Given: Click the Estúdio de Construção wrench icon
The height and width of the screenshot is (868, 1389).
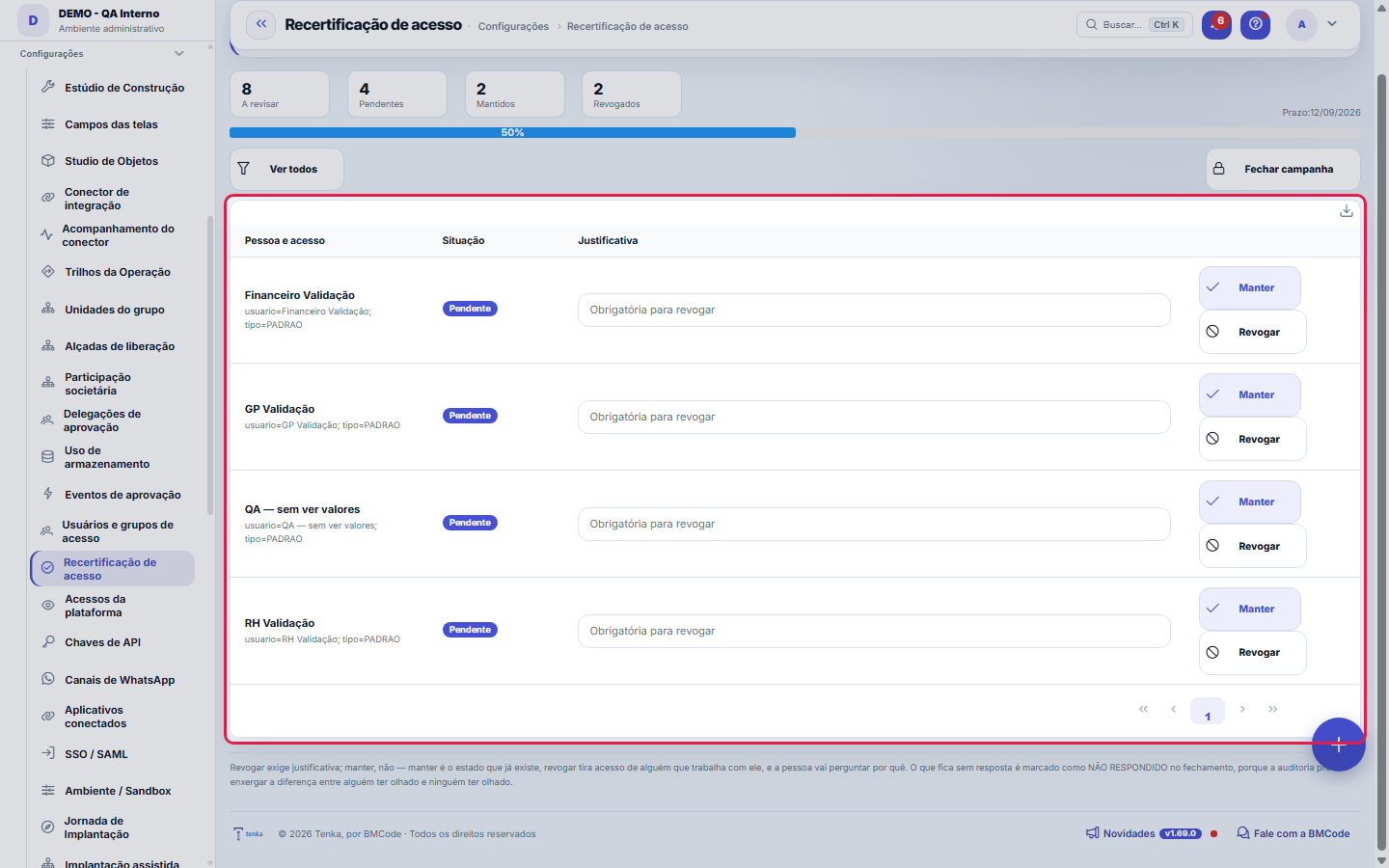Looking at the screenshot, I should click(x=48, y=88).
